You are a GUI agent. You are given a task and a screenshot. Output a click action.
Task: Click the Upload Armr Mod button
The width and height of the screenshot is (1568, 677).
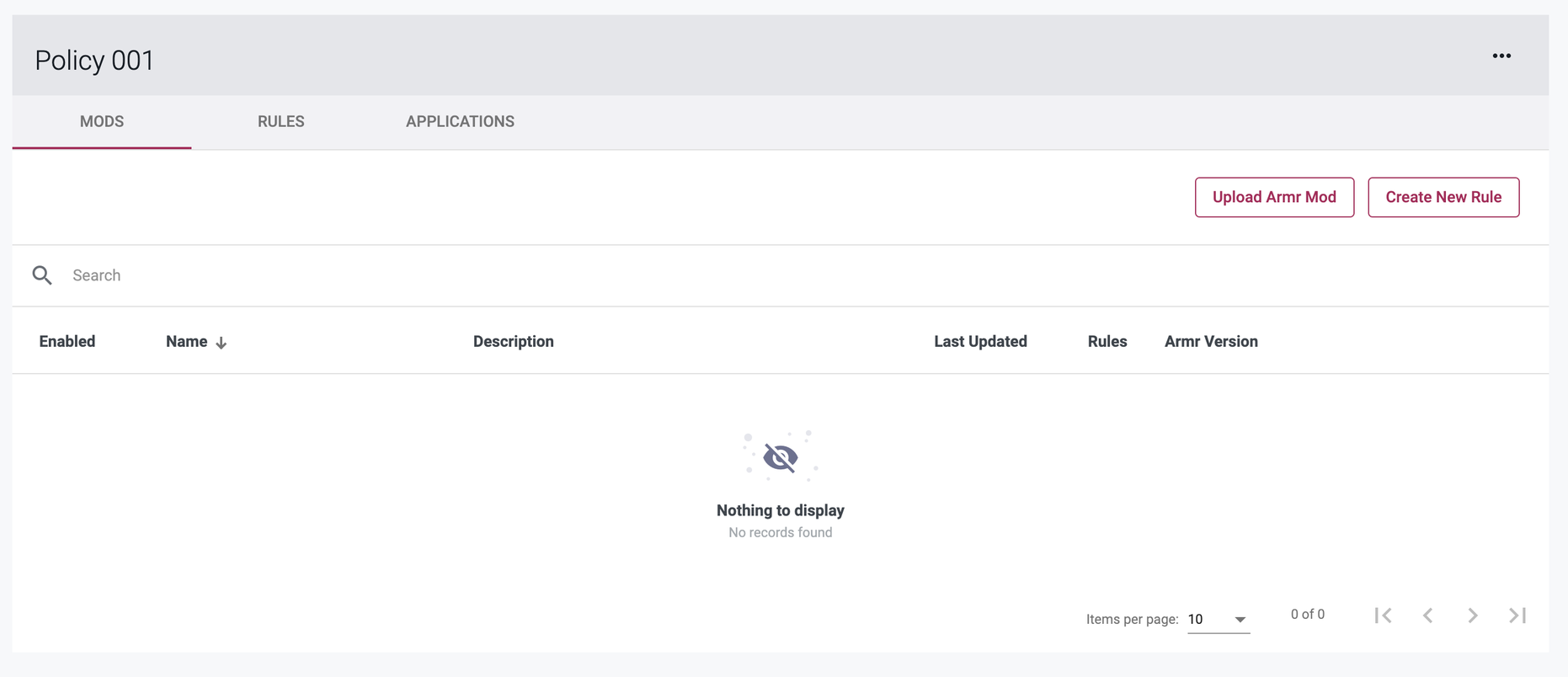pos(1274,197)
